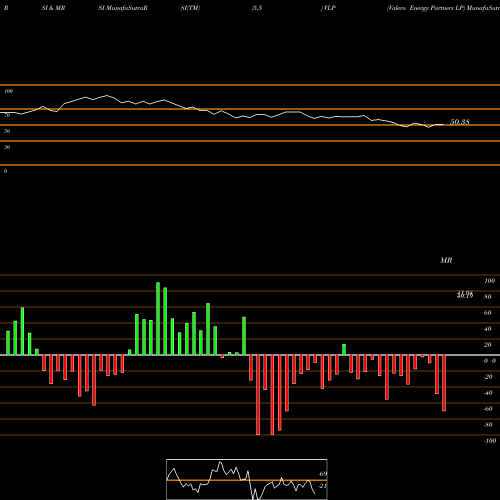Click the MR axis label 20
This screenshot has height=500, width=500.
pyautogui.click(x=488, y=345)
